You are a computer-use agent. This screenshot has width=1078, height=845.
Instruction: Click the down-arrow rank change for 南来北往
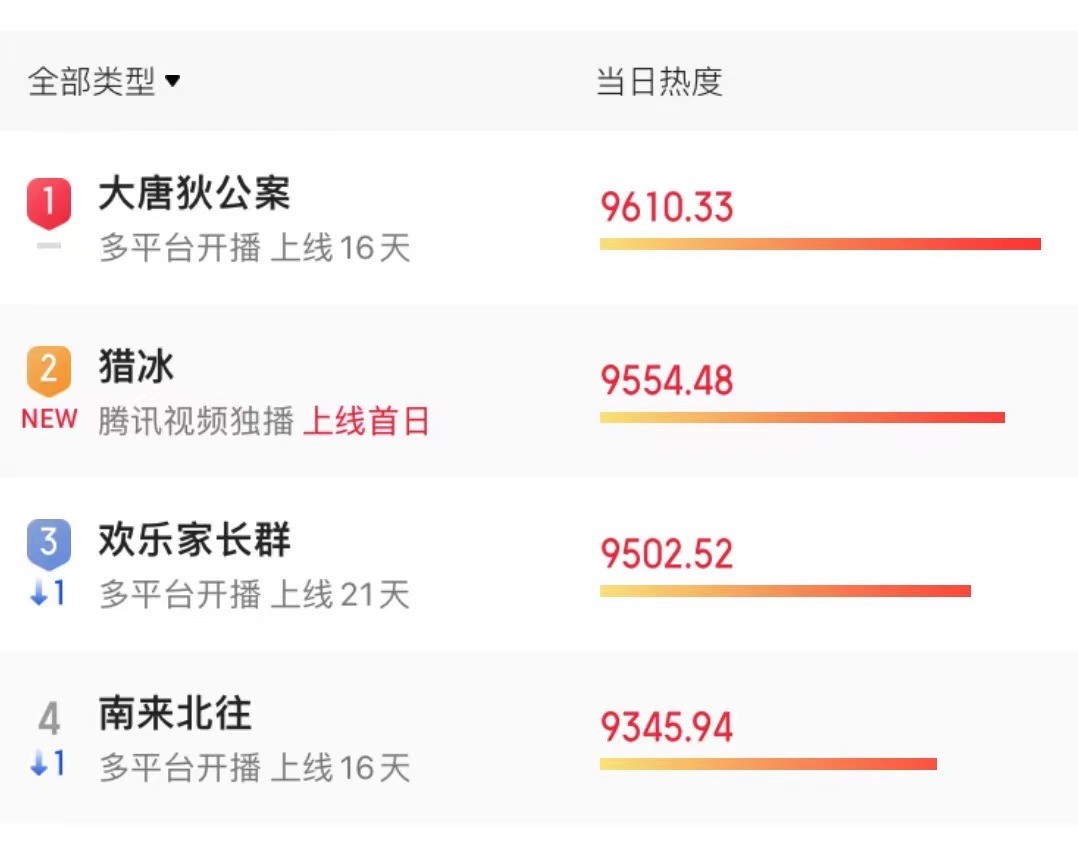(x=48, y=764)
